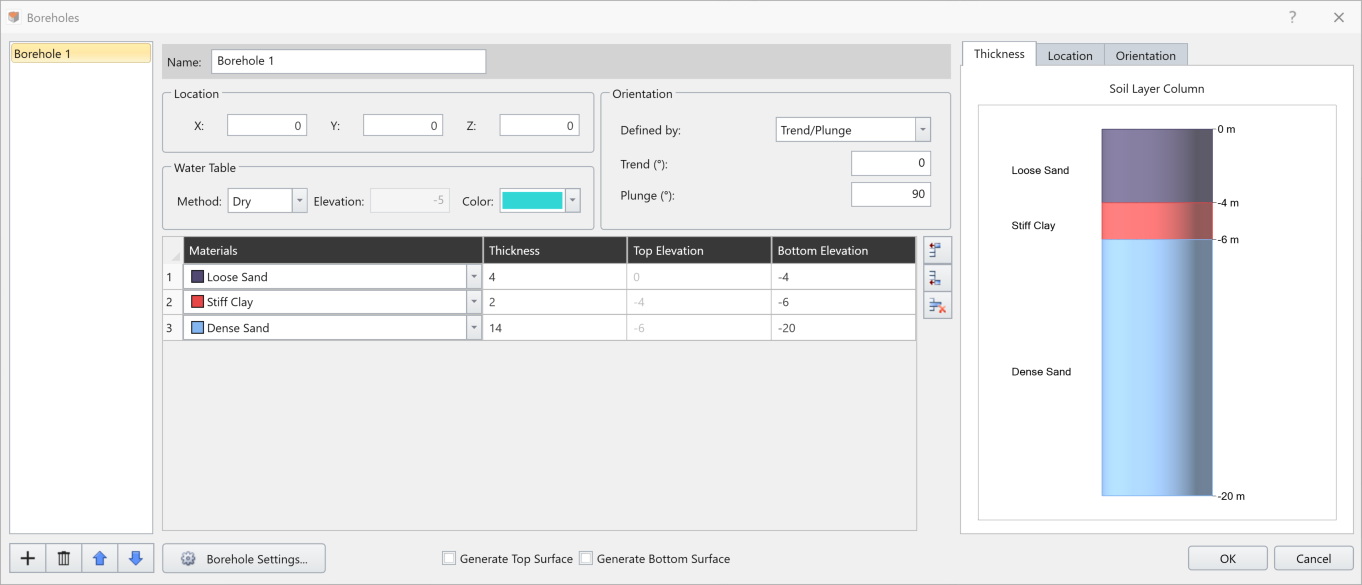Enable Generate Bottom Surface checkbox
Viewport: 1362px width, 585px height.
(587, 559)
